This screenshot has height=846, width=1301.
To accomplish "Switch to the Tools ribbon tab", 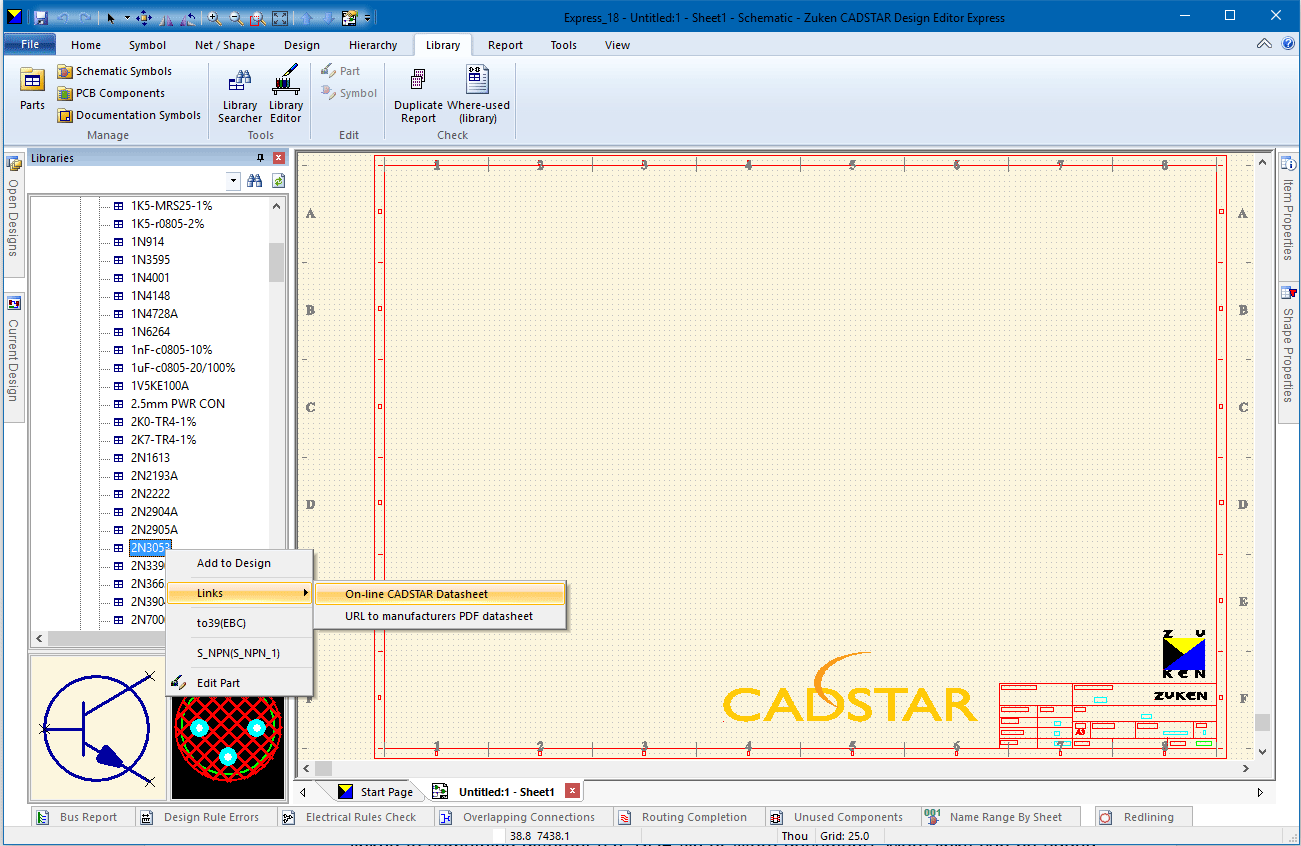I will 564,45.
